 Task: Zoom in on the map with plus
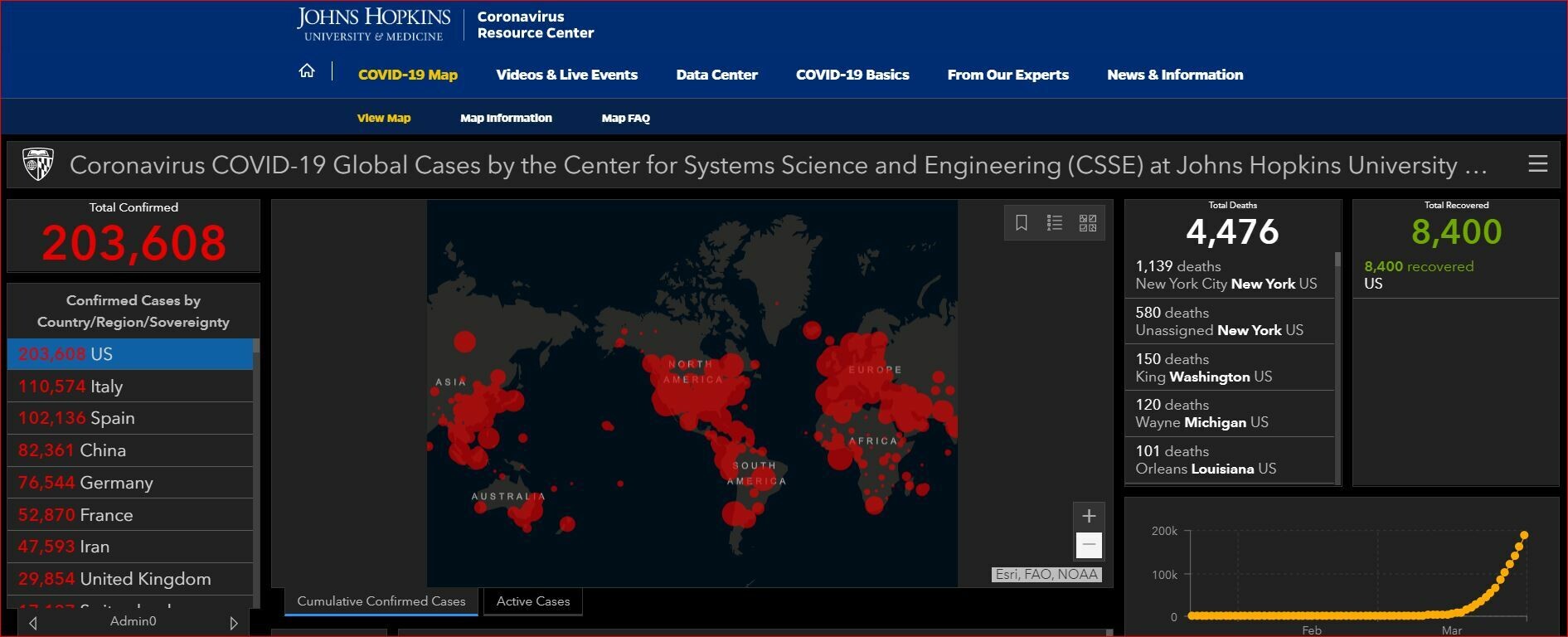1089,516
